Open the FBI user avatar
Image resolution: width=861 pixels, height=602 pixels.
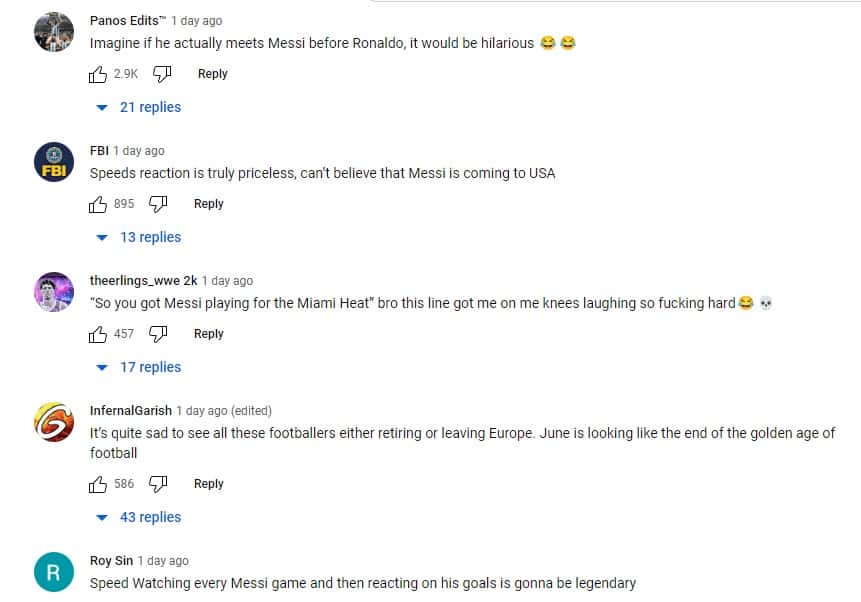[x=53, y=162]
